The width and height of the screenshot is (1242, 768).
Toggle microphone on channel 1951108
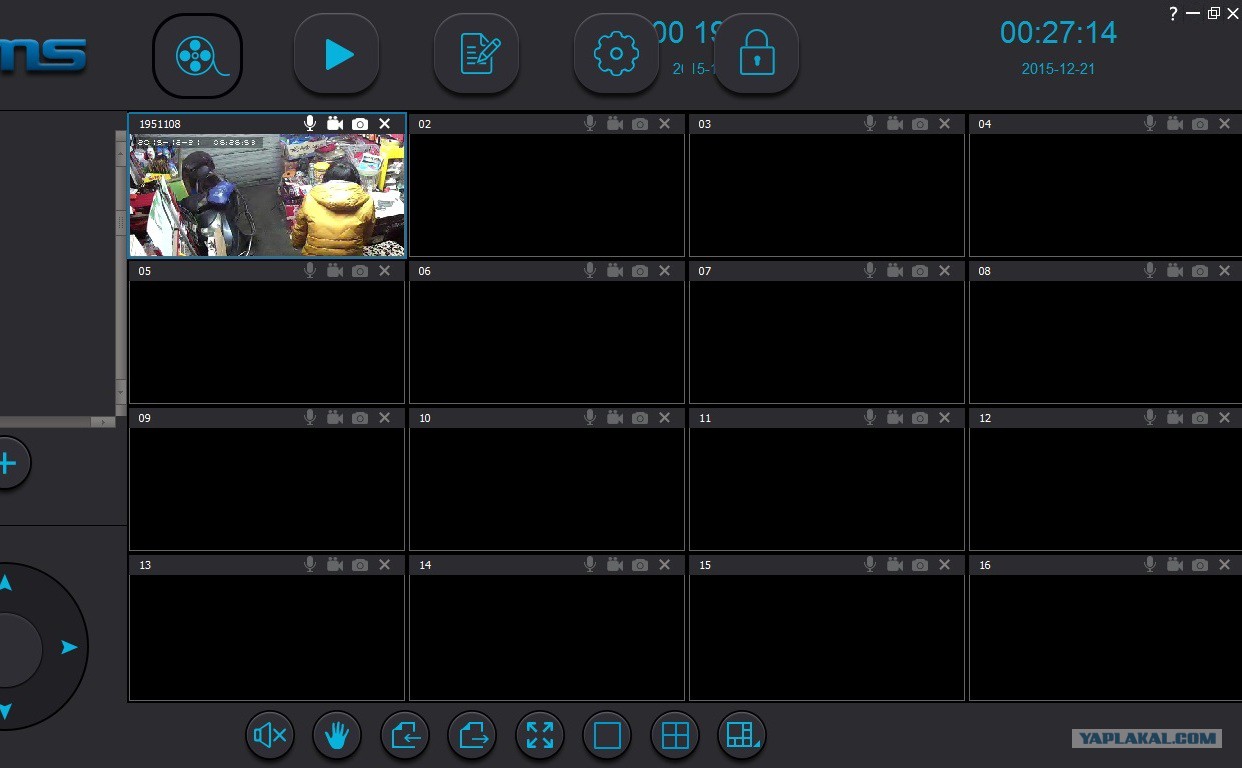(x=310, y=123)
